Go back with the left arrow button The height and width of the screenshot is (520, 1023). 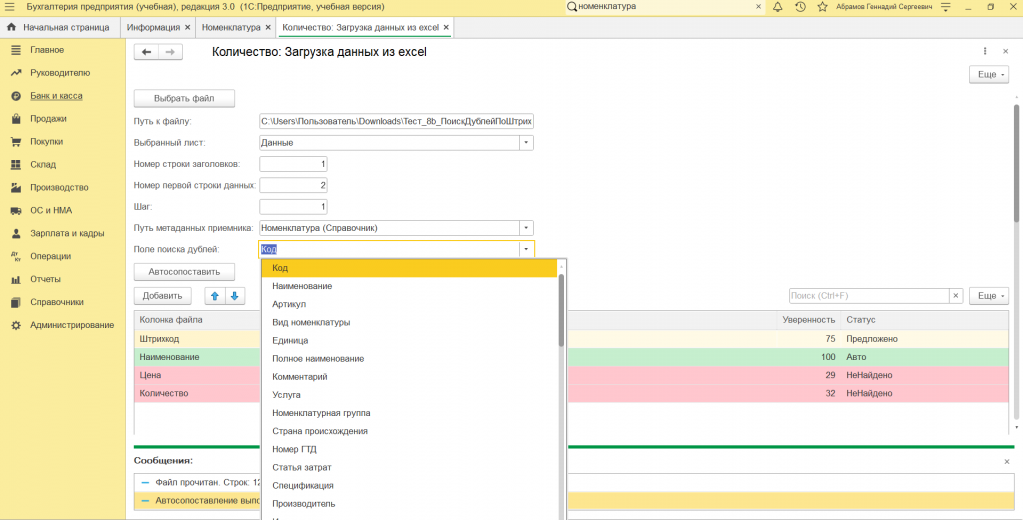click(x=146, y=52)
